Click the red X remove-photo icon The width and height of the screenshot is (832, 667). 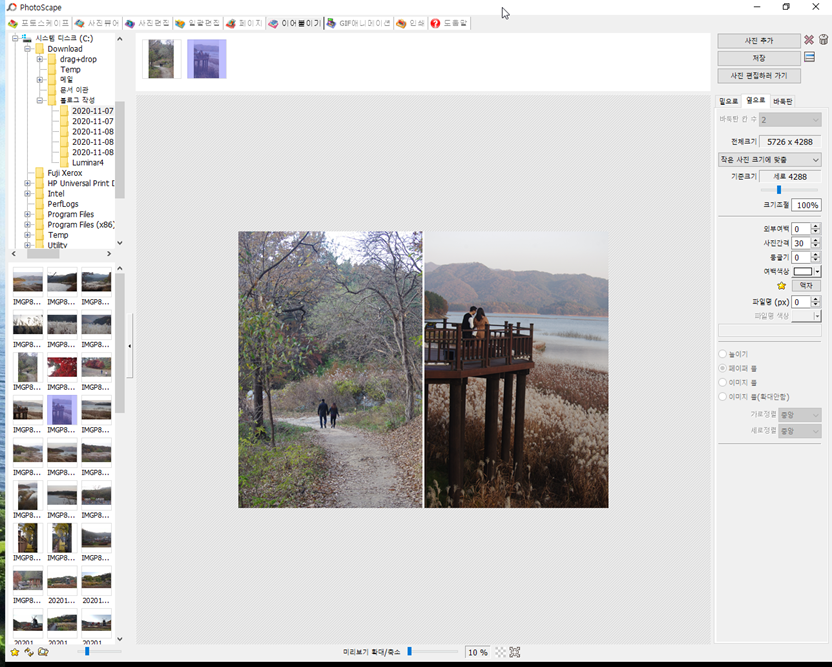809,40
